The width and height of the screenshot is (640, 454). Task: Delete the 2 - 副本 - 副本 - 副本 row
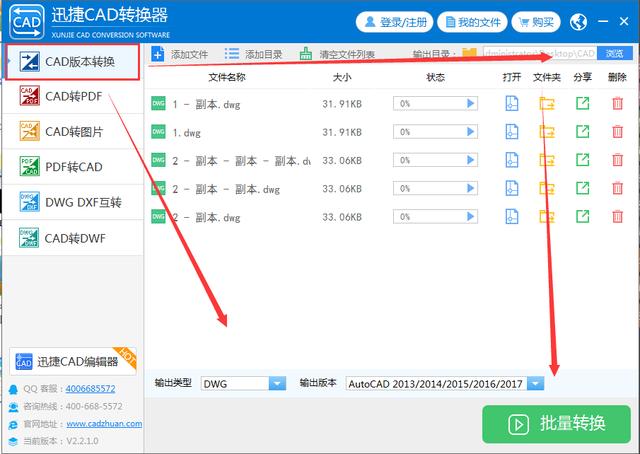click(618, 160)
